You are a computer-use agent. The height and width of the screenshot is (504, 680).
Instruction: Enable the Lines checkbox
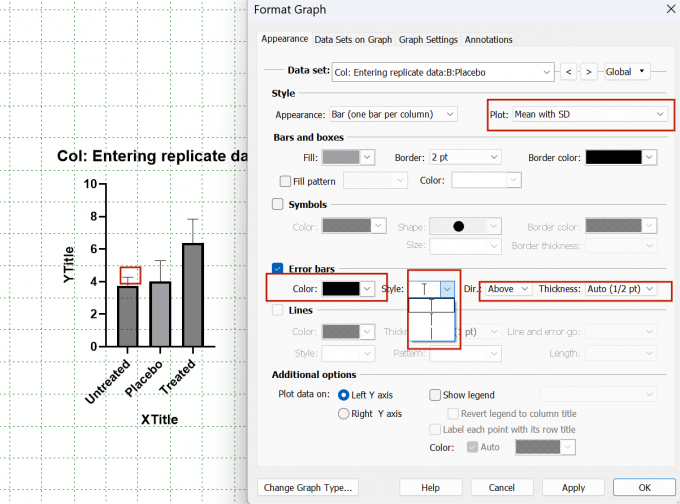(x=277, y=310)
